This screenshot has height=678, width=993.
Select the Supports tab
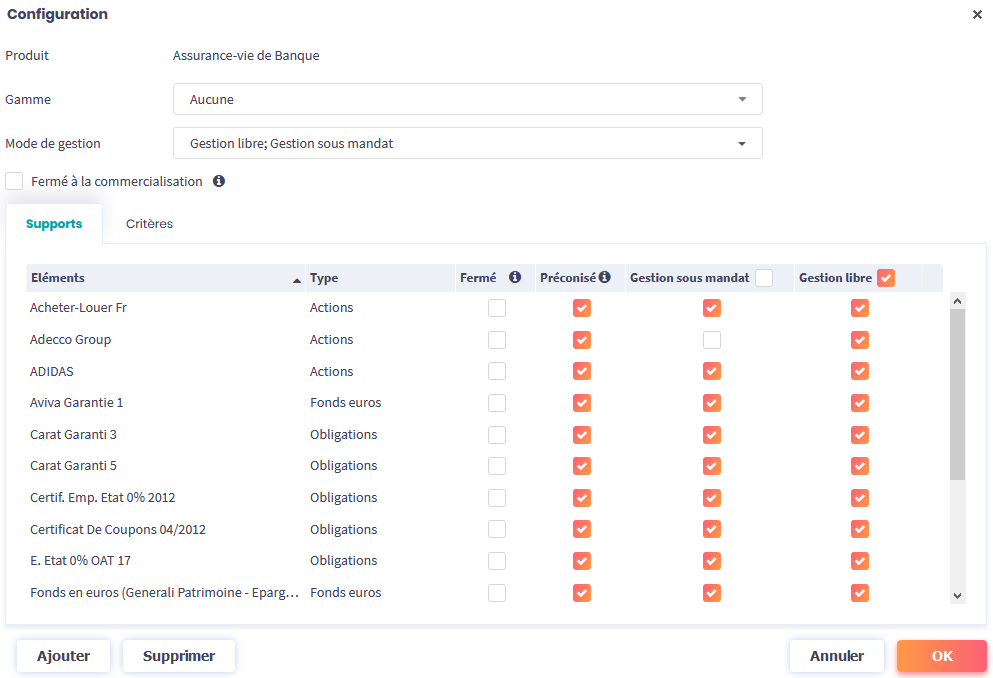(x=54, y=224)
